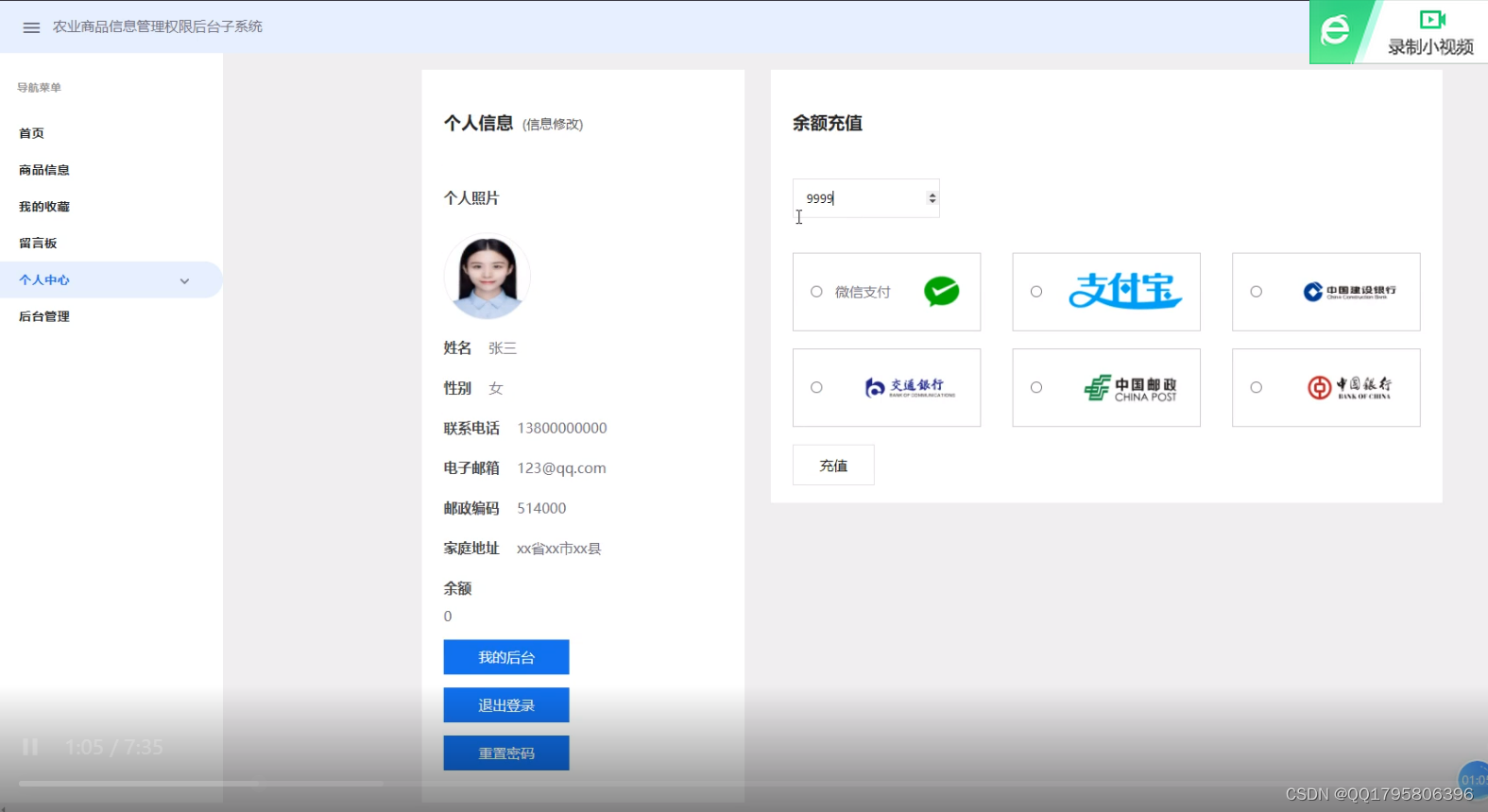Click the recharge amount input field

tap(865, 198)
